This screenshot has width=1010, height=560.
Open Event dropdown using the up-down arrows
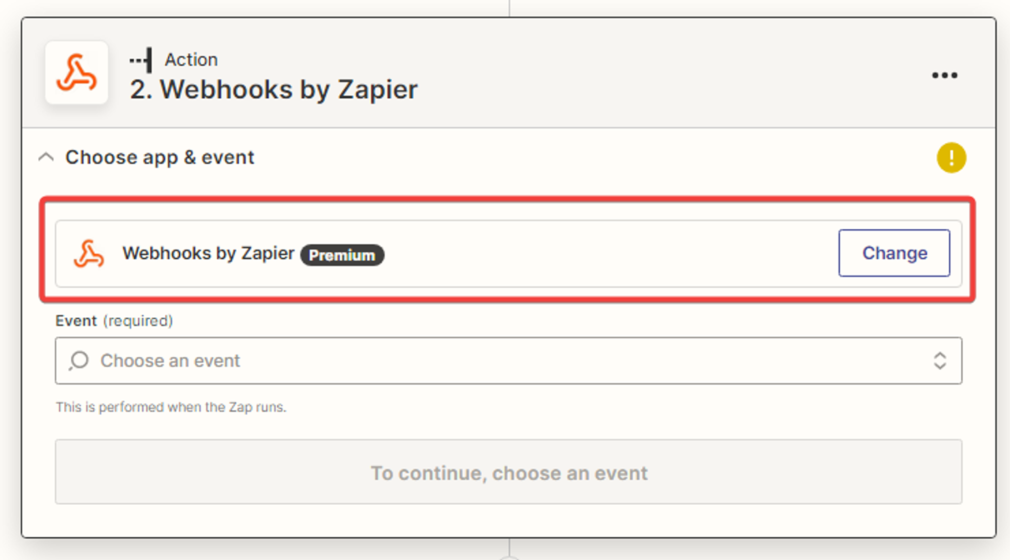tap(939, 361)
